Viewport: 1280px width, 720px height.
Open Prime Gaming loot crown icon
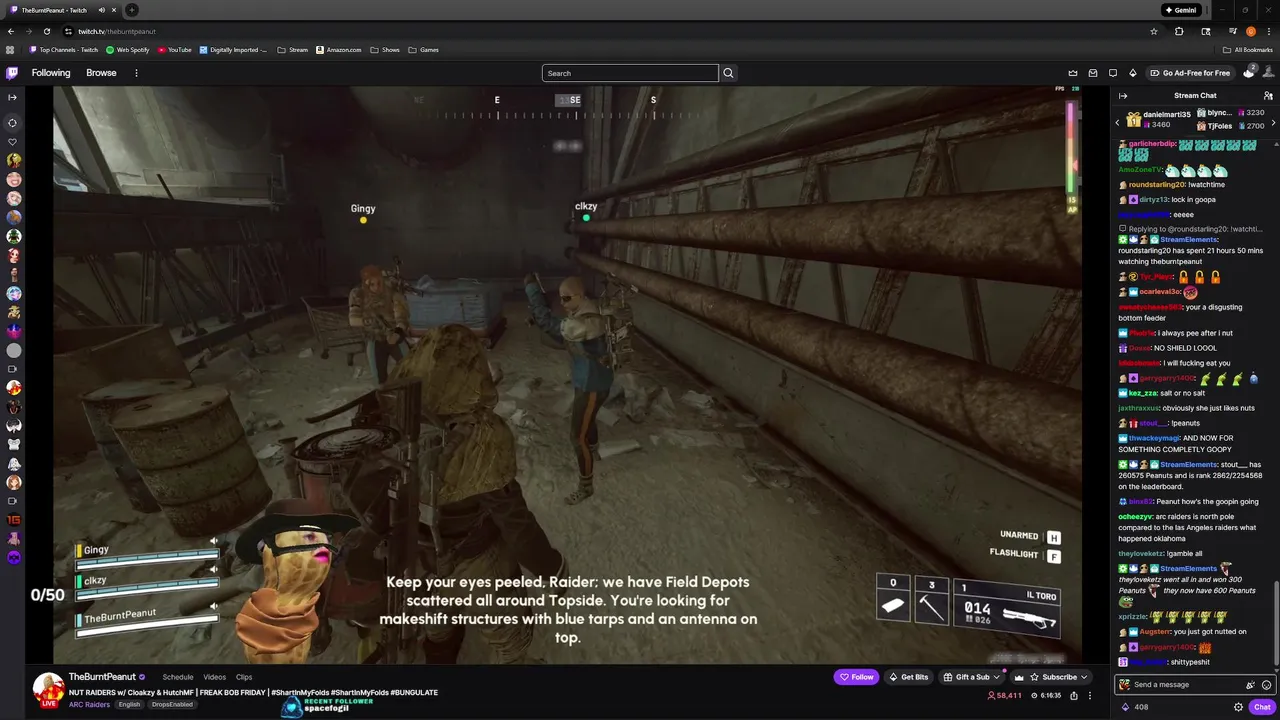1073,73
